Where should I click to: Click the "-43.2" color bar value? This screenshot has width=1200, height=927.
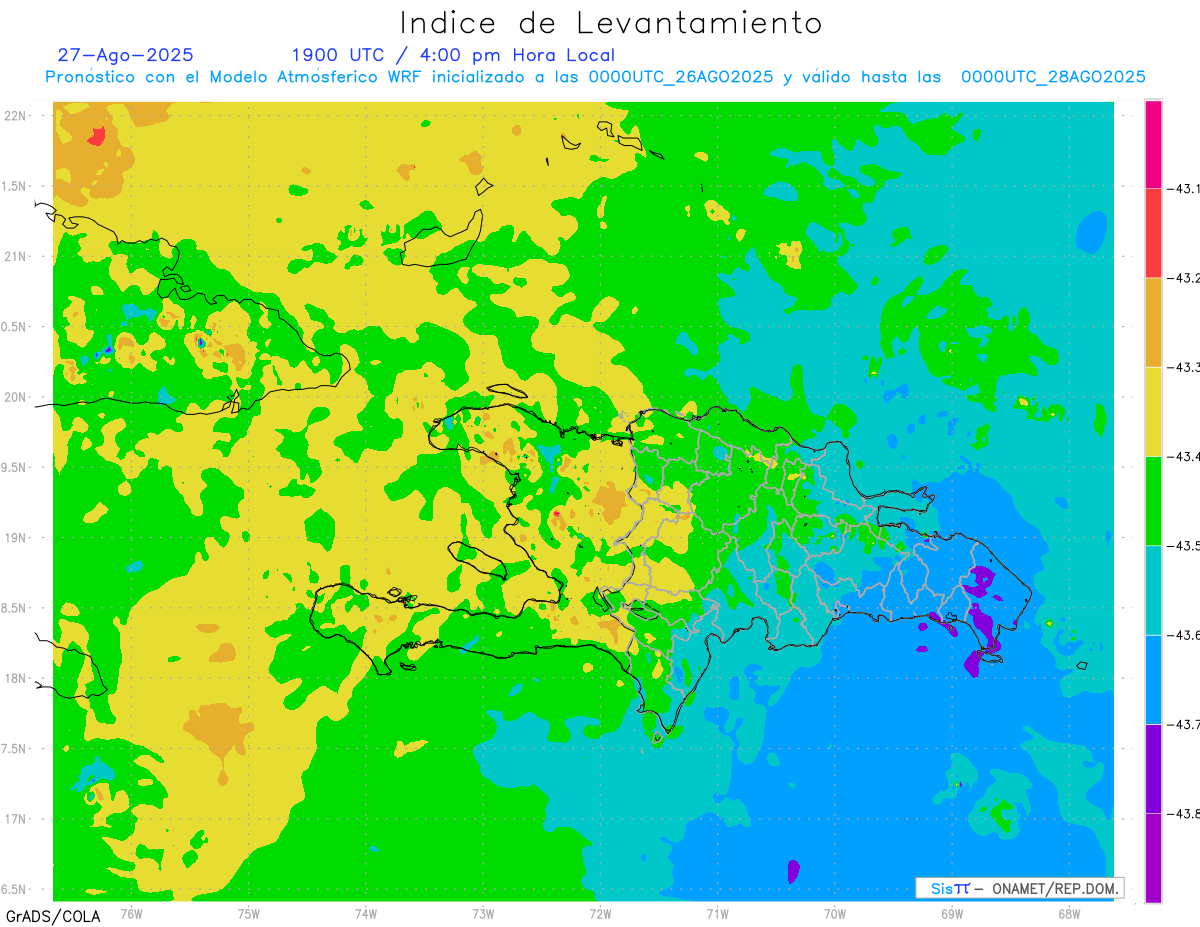coord(1183,278)
